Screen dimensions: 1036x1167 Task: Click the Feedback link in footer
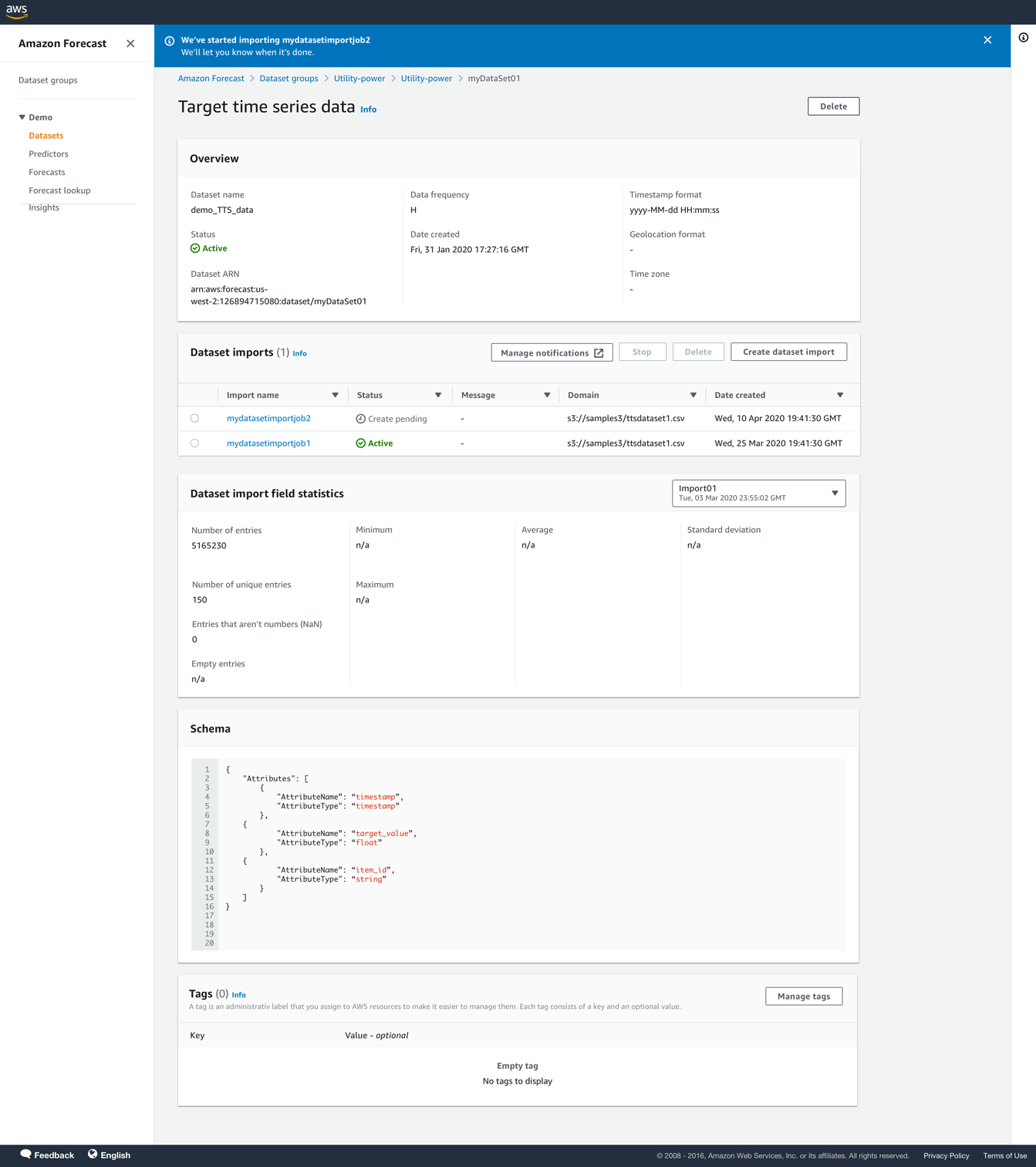click(54, 1155)
